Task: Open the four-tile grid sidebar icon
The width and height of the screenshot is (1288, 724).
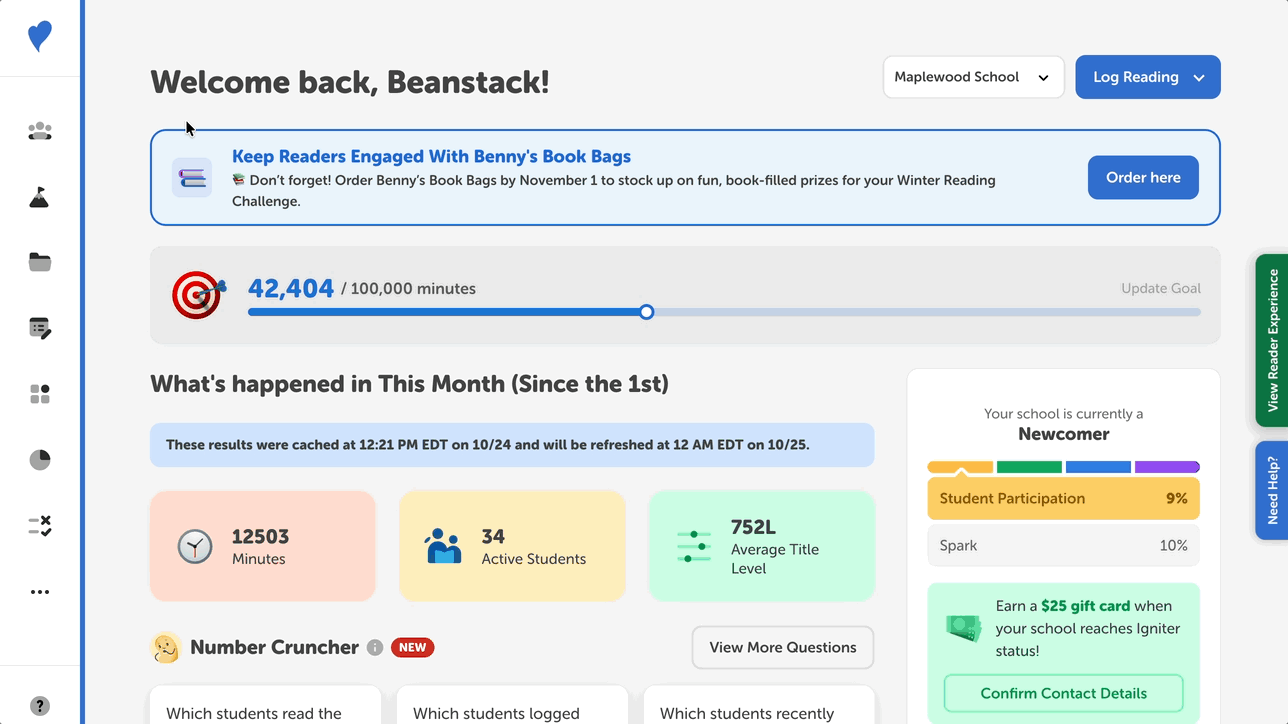Action: coord(40,394)
